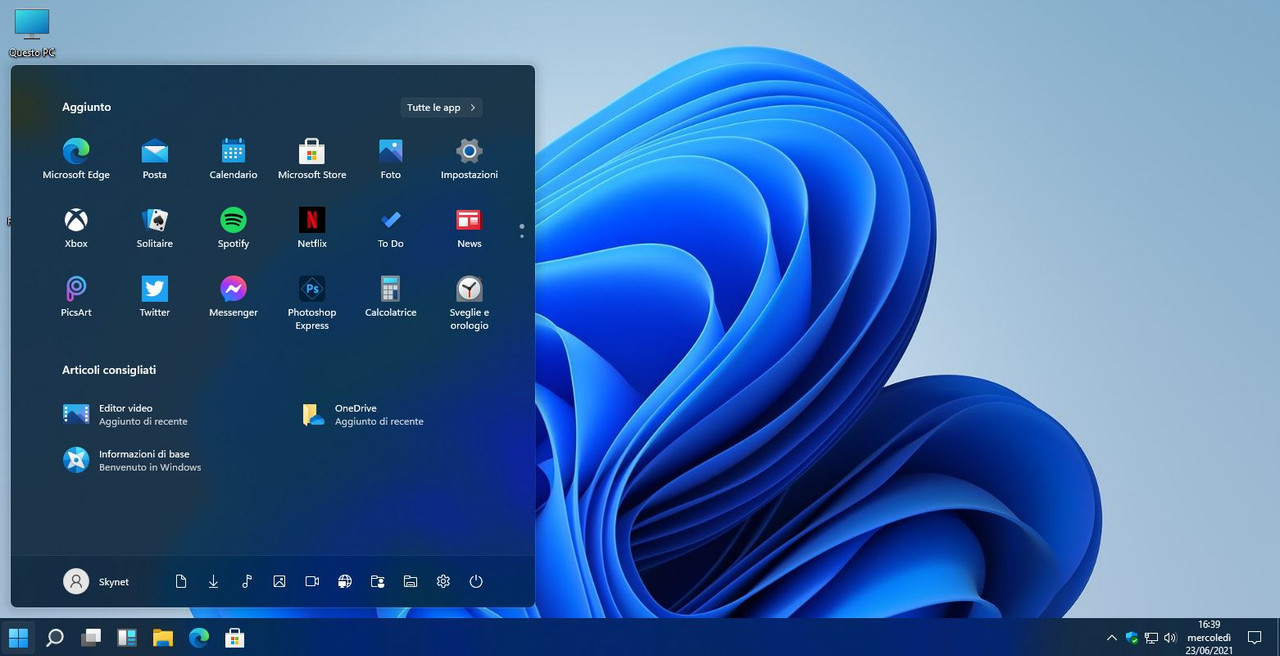Open the clock and date flyout
Image resolution: width=1280 pixels, height=656 pixels.
pyautogui.click(x=1209, y=637)
